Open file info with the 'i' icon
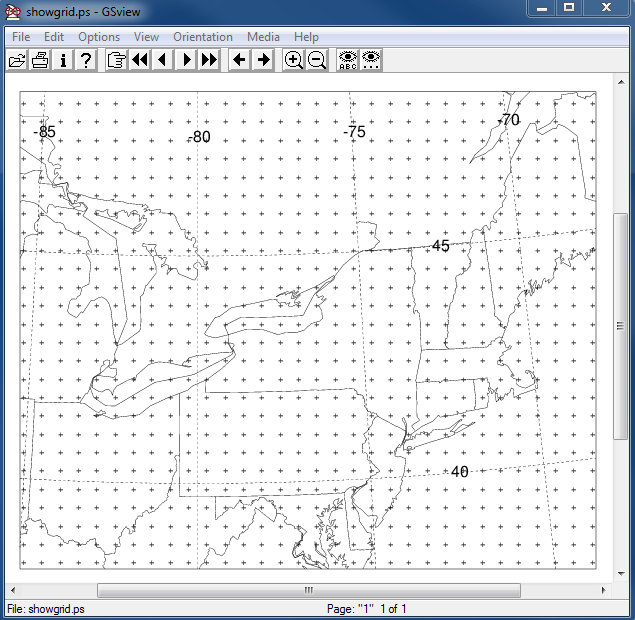 (63, 60)
